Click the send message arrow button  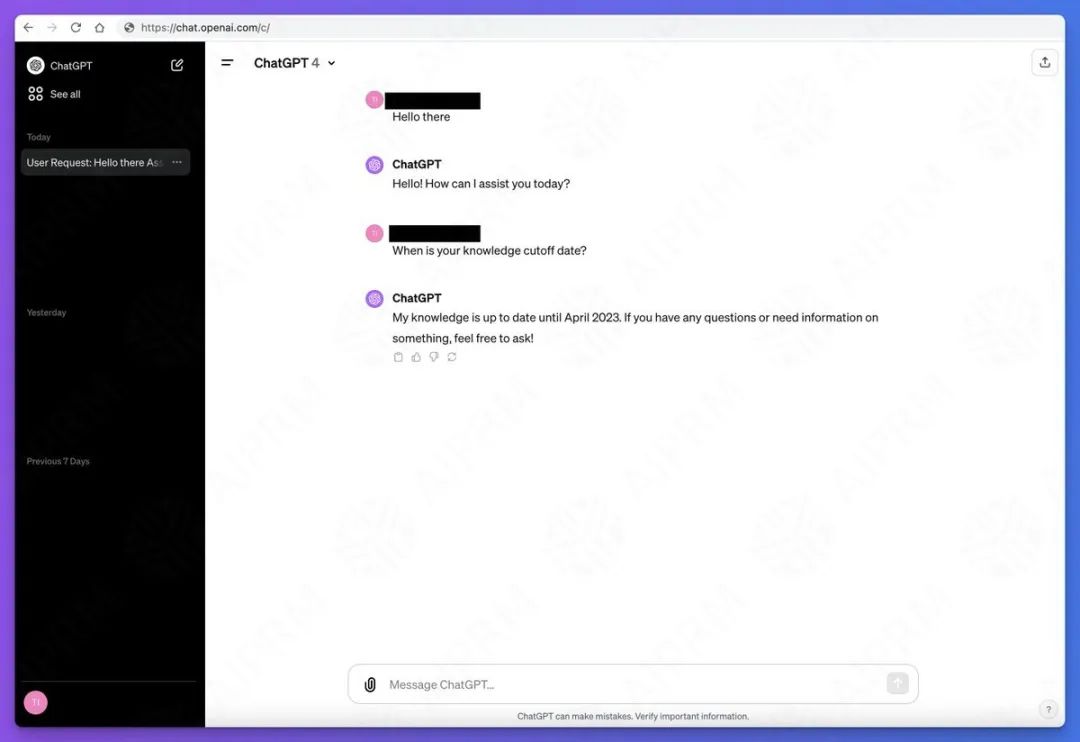(897, 683)
